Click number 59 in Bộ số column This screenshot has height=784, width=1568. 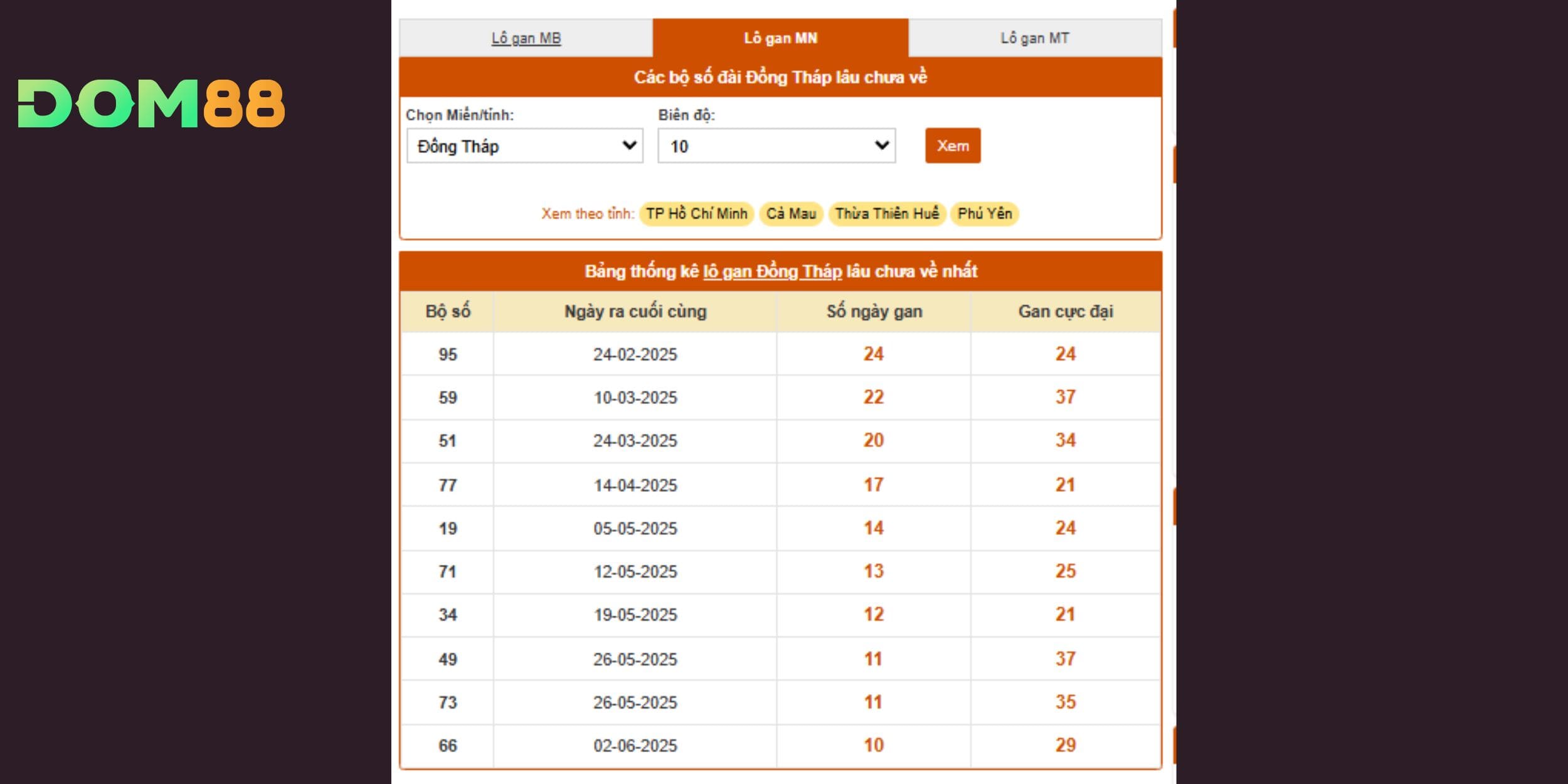point(448,398)
